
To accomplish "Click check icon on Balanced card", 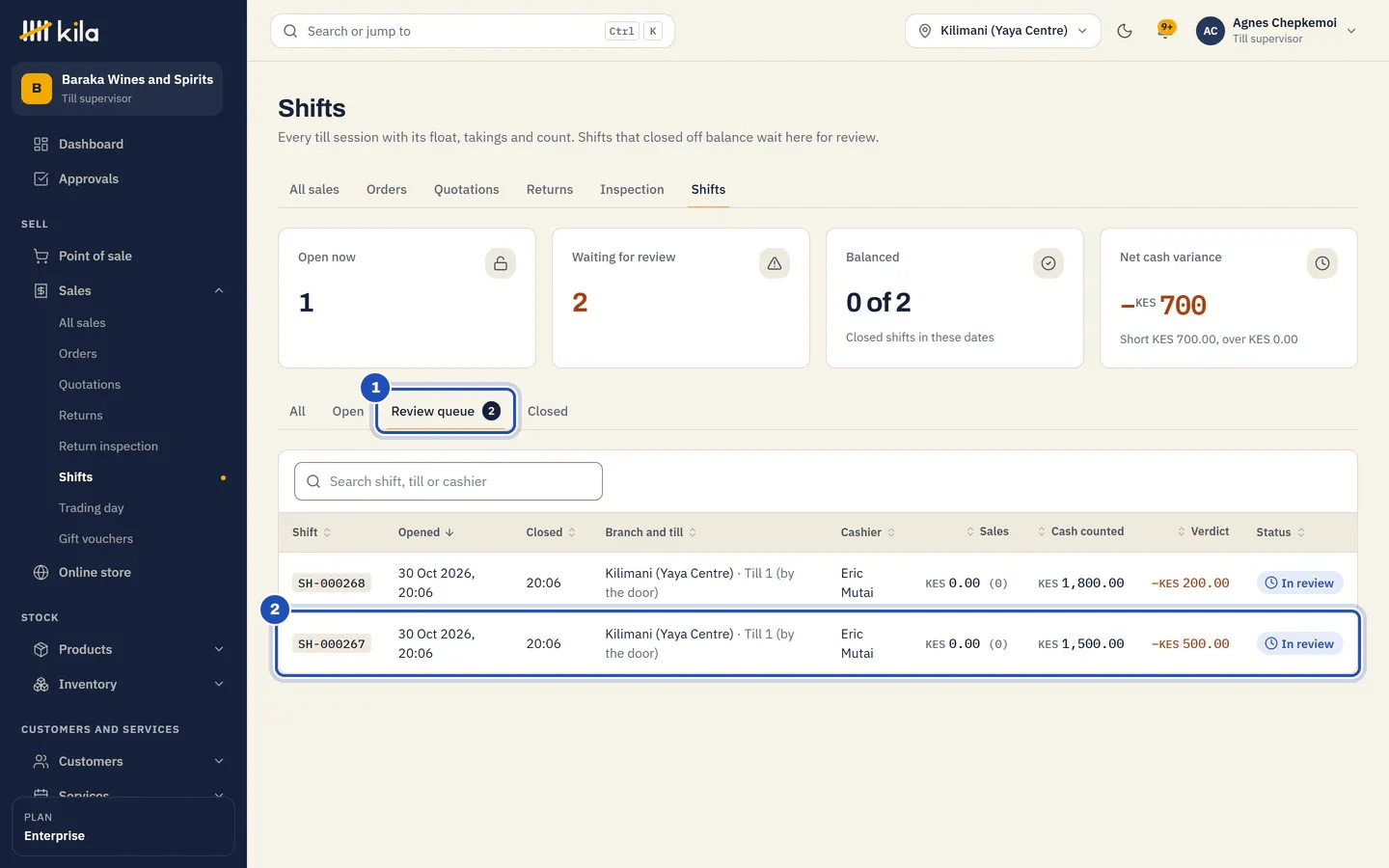I will tap(1049, 263).
